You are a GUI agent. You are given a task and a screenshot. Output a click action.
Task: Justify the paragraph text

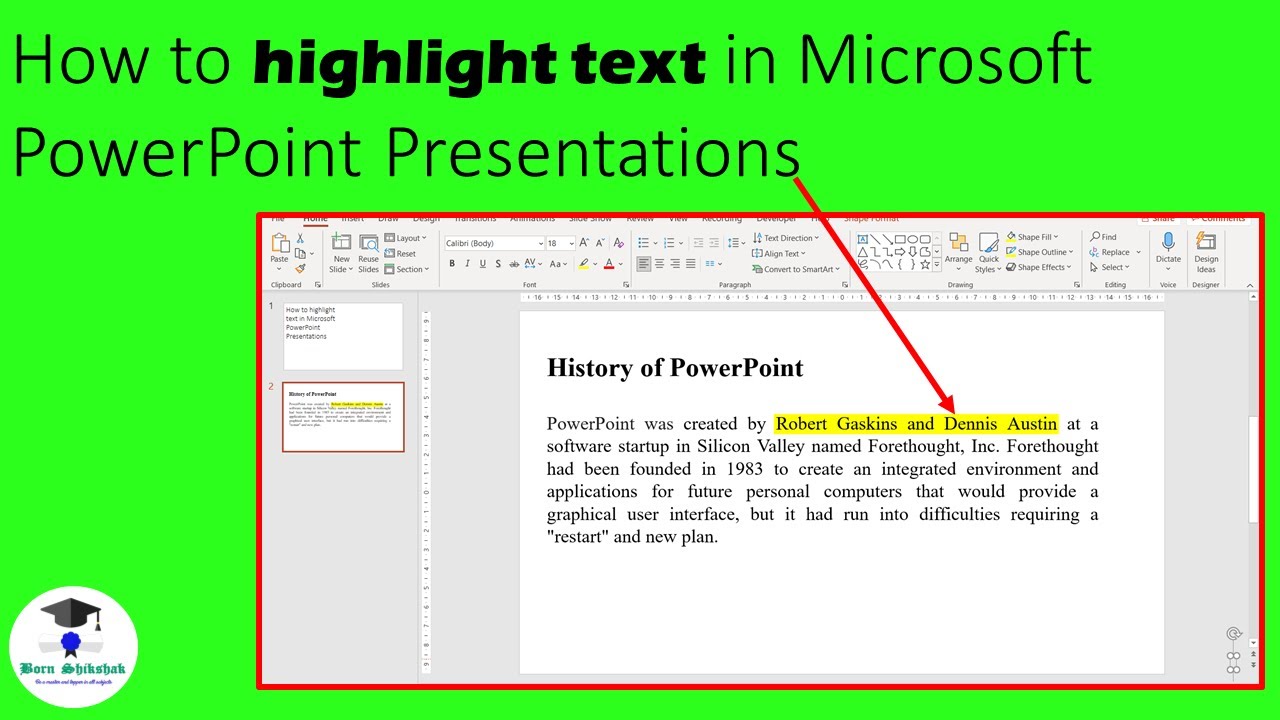click(x=690, y=264)
